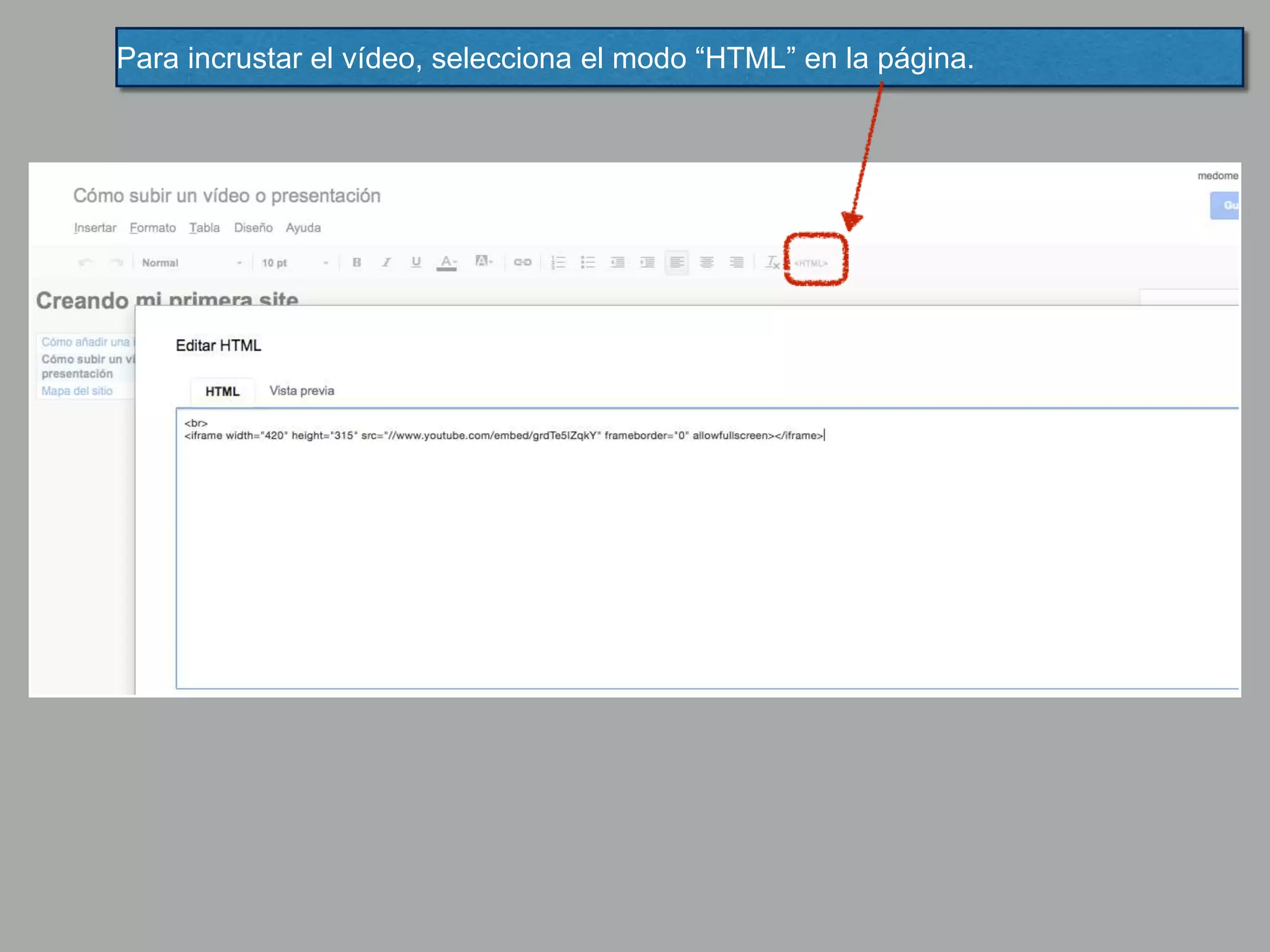Image resolution: width=1270 pixels, height=952 pixels.
Task: Open the <HTML> edit mode button
Action: point(811,263)
